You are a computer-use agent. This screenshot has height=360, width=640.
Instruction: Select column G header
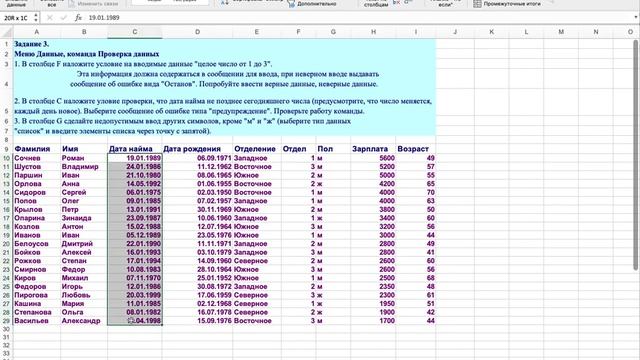click(x=333, y=32)
